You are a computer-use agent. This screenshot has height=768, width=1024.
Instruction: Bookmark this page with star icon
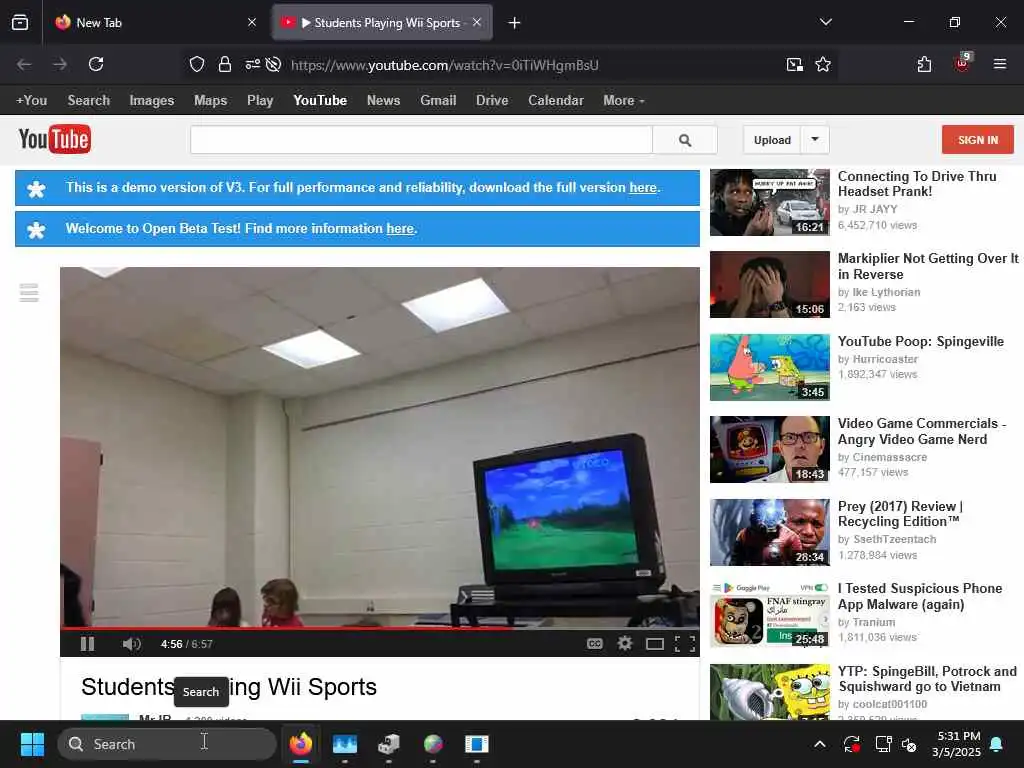[823, 64]
